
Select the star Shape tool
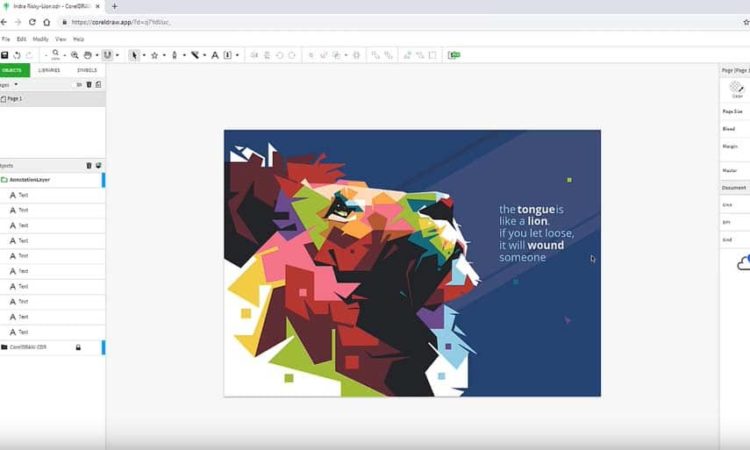point(154,55)
